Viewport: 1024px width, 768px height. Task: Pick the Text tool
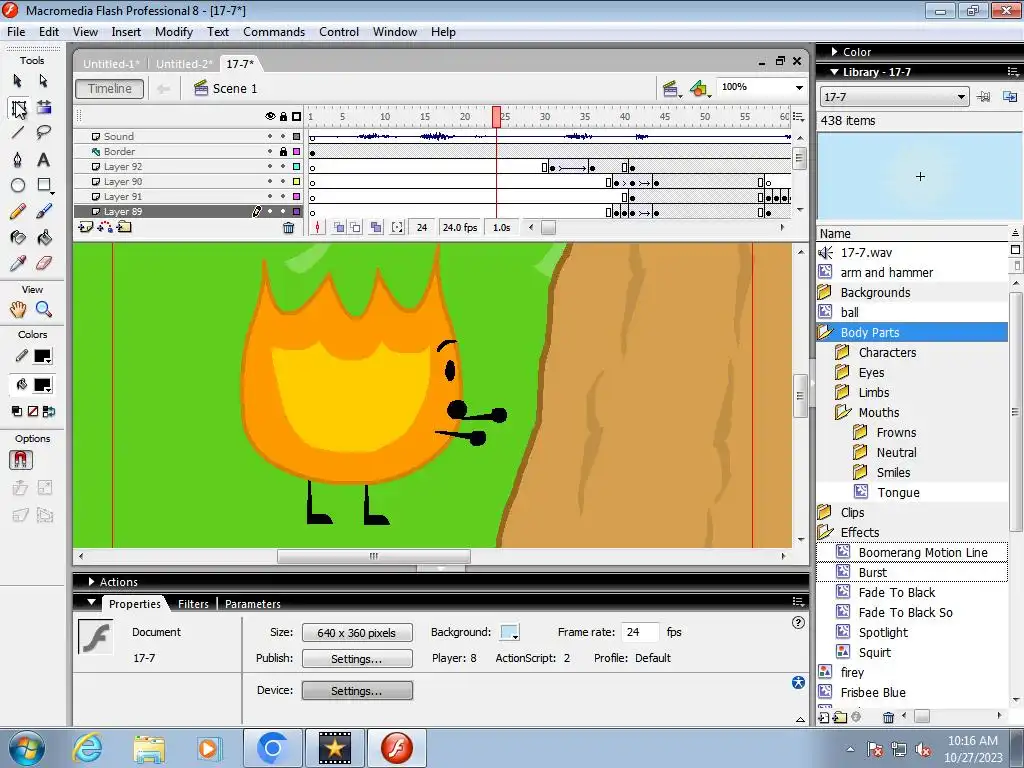(x=44, y=159)
